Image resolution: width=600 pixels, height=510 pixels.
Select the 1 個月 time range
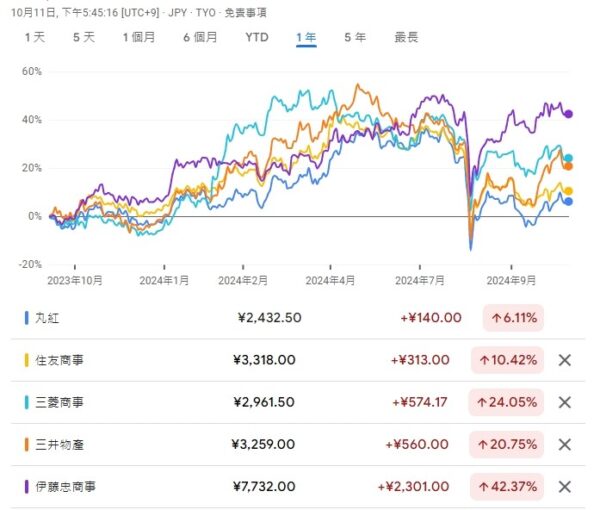click(139, 37)
